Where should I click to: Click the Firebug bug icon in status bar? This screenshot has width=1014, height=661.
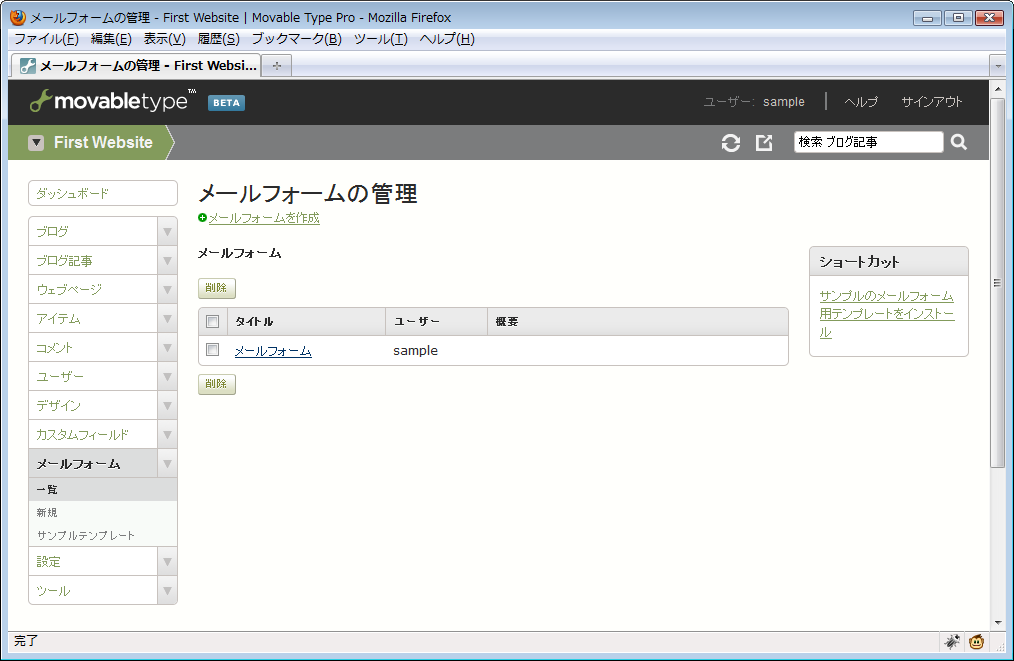click(952, 641)
